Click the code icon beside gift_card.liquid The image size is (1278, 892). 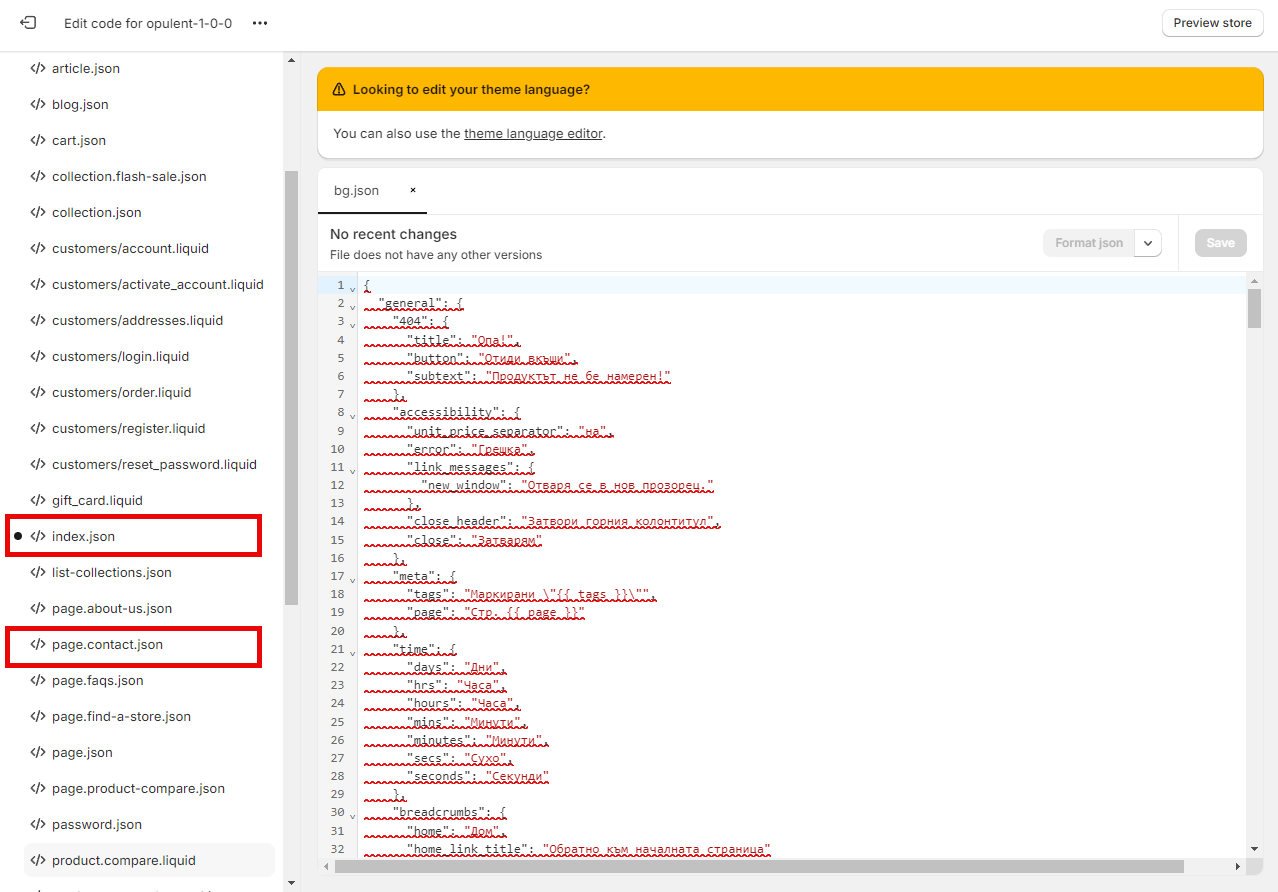pyautogui.click(x=38, y=501)
